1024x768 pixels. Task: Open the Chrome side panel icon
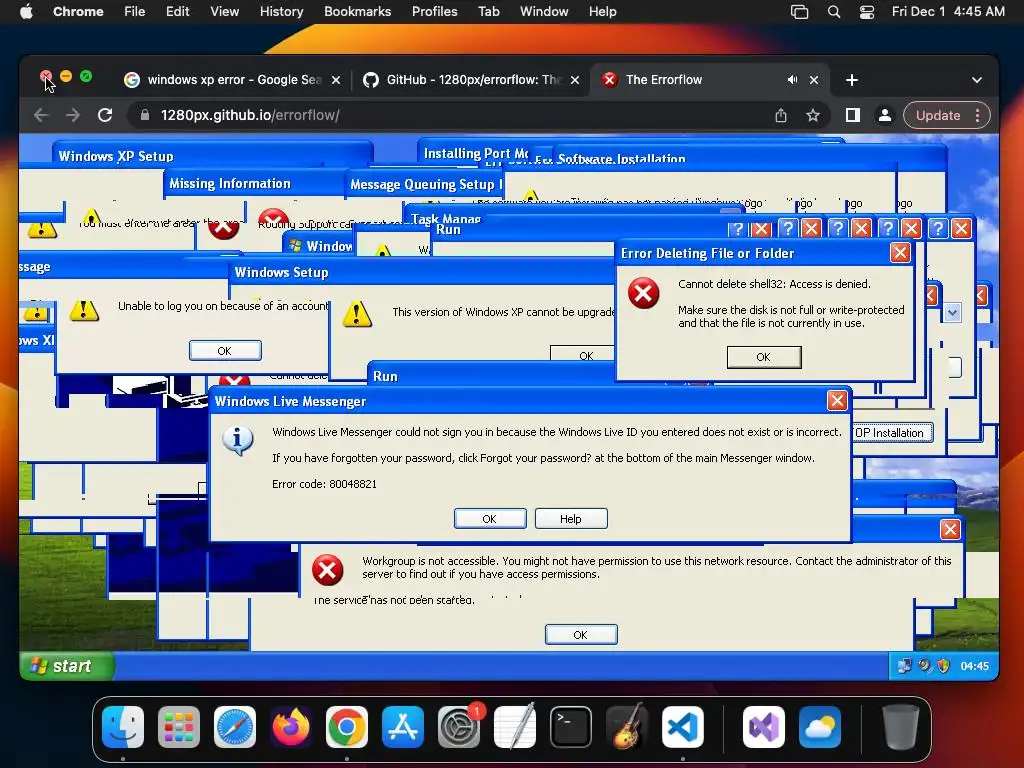(x=852, y=116)
